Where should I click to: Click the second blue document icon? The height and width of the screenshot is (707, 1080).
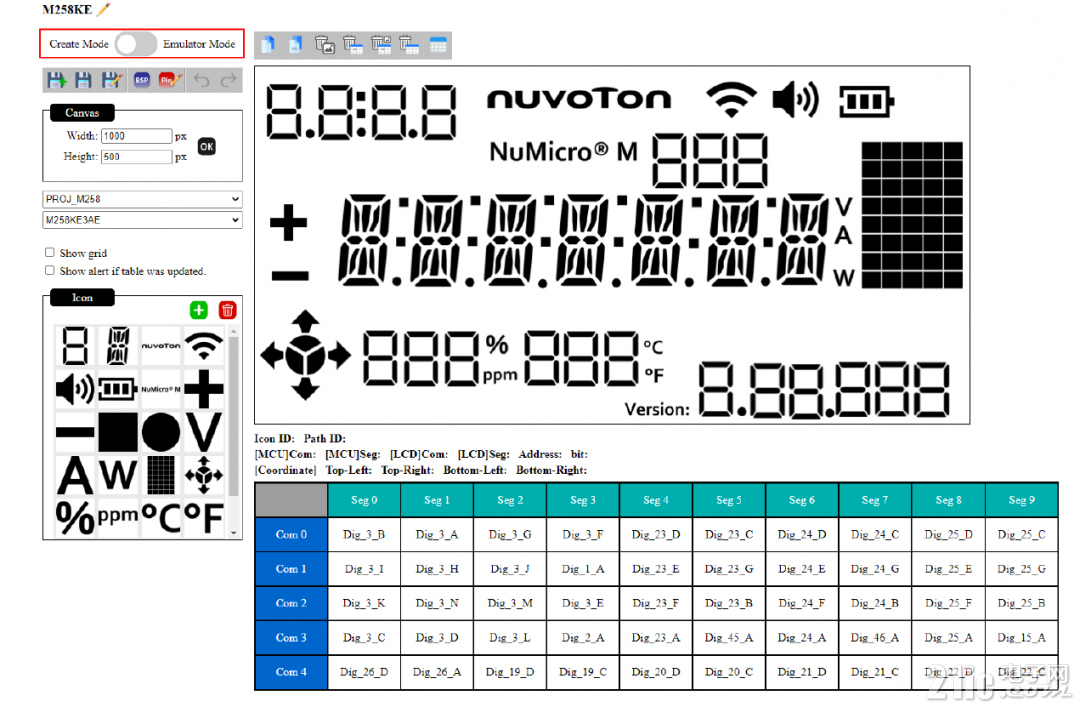tap(295, 45)
